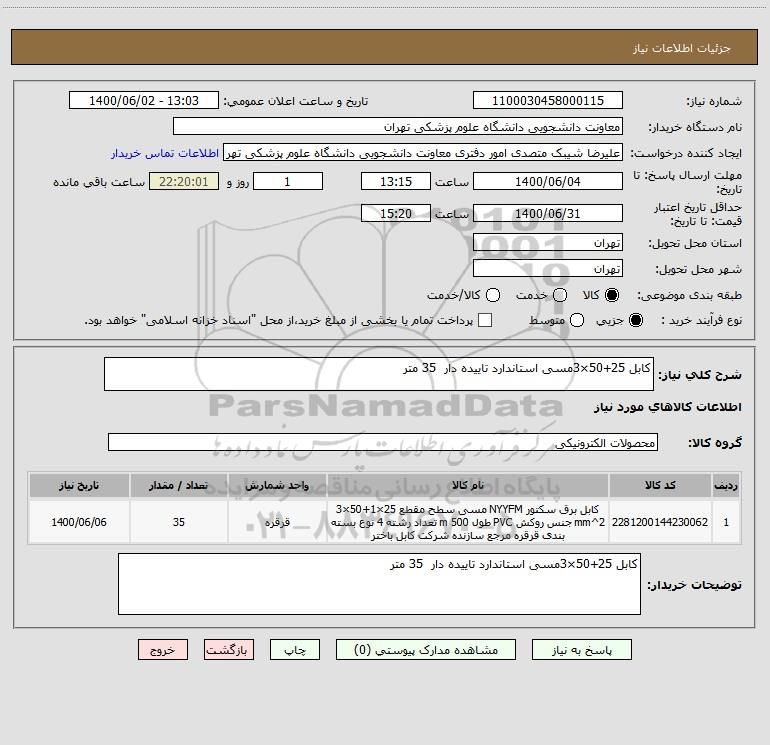Click the announcement date field 1400/06/02 - 13:03
The image size is (770, 745).
coord(144,100)
